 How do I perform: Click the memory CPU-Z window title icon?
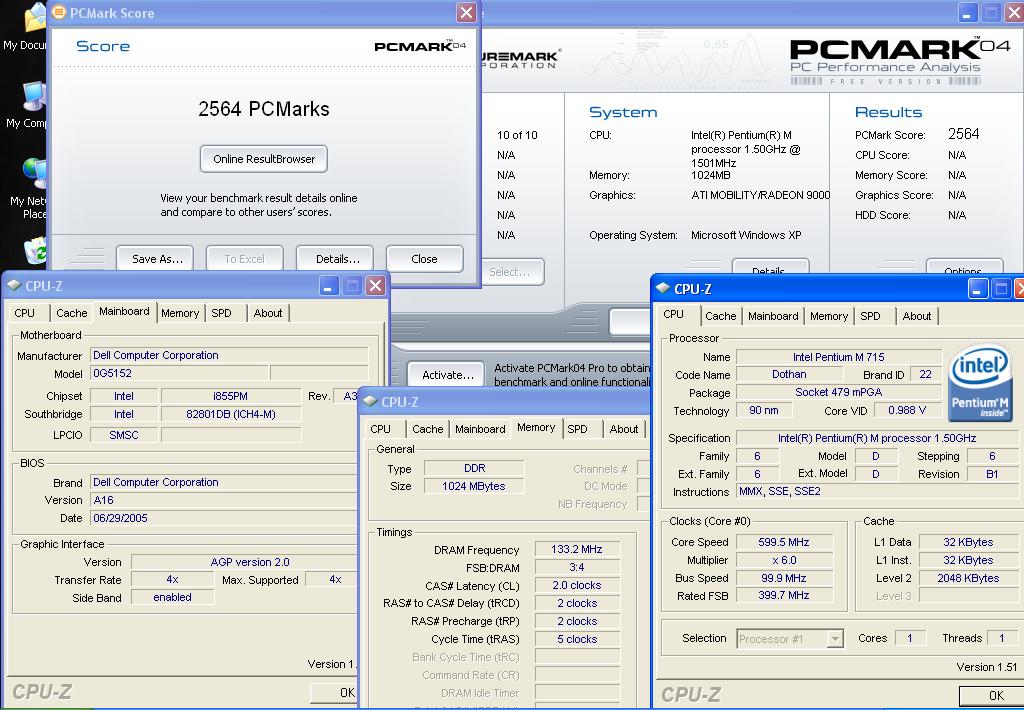370,402
